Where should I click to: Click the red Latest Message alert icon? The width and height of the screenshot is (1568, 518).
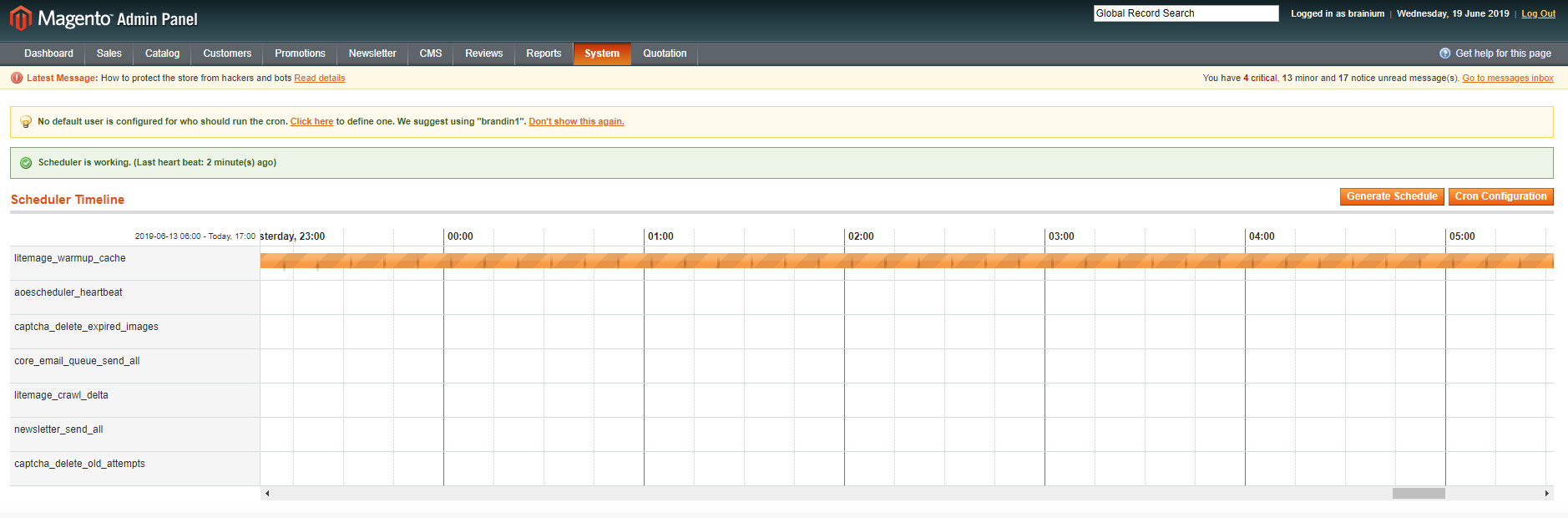coord(17,78)
